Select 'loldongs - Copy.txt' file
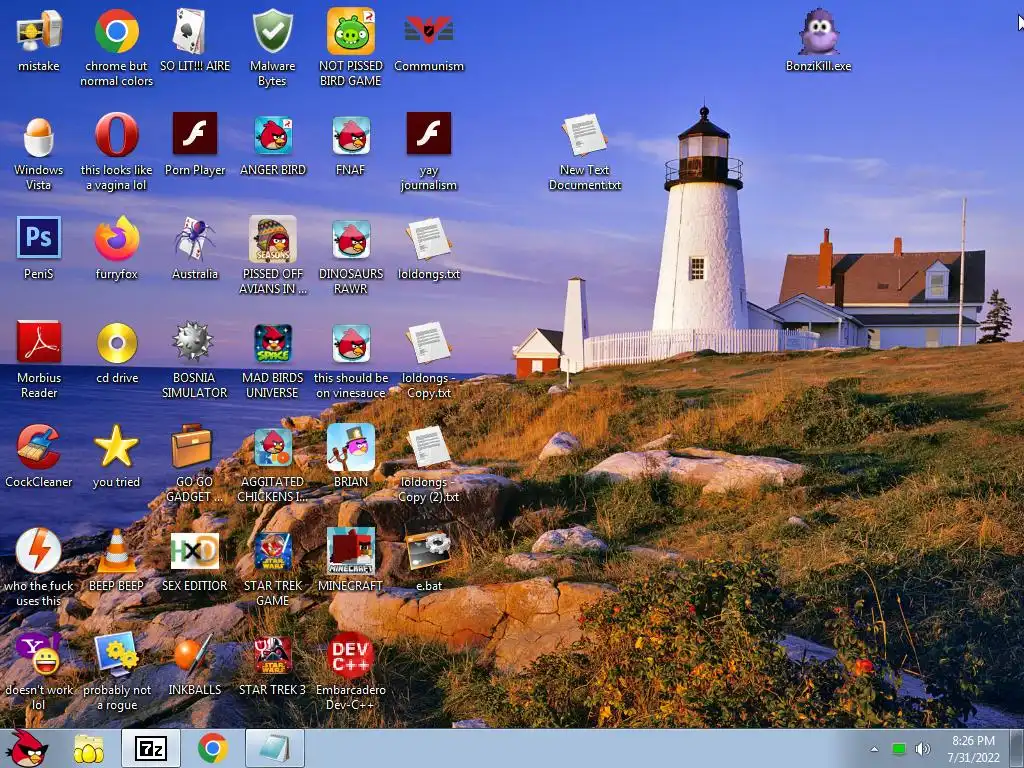Screen dimensions: 1024x768 click(x=428, y=342)
